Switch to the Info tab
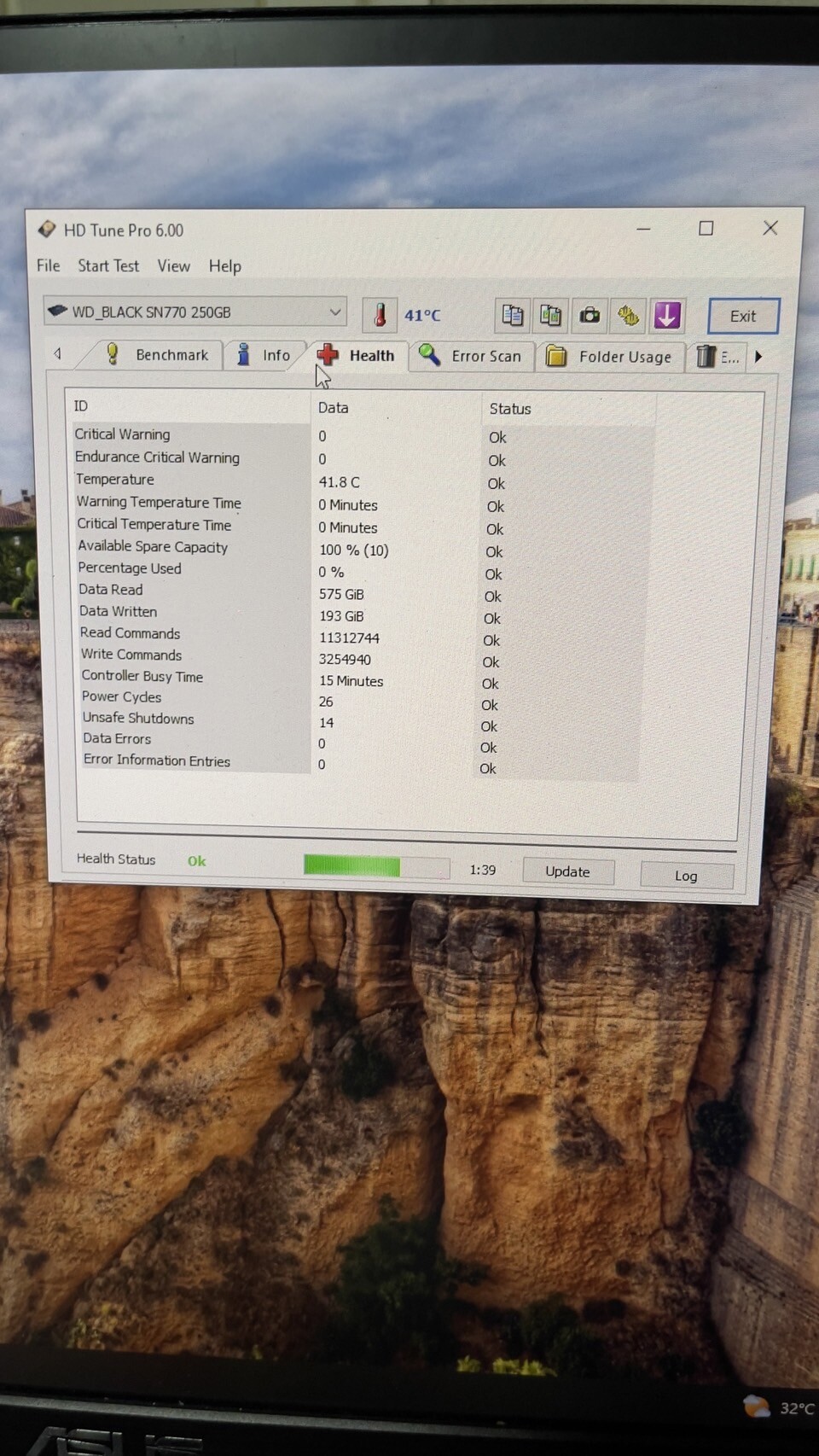This screenshot has width=819, height=1456. tap(264, 355)
